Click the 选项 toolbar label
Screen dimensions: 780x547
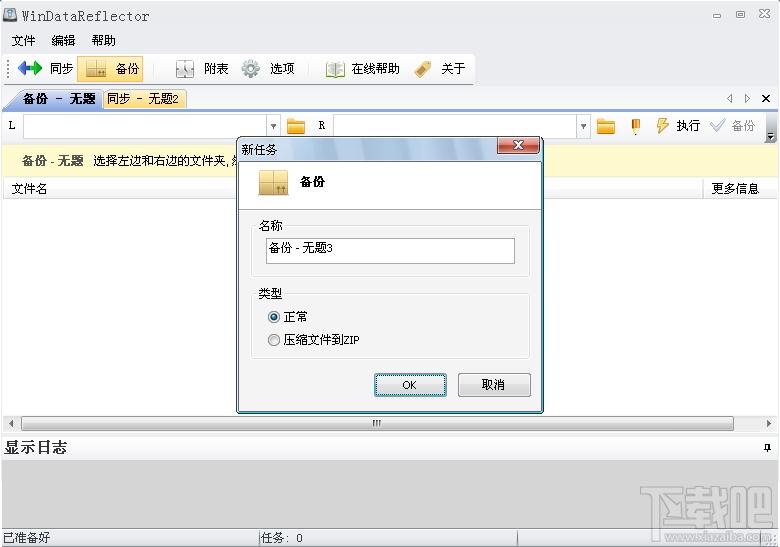click(283, 69)
